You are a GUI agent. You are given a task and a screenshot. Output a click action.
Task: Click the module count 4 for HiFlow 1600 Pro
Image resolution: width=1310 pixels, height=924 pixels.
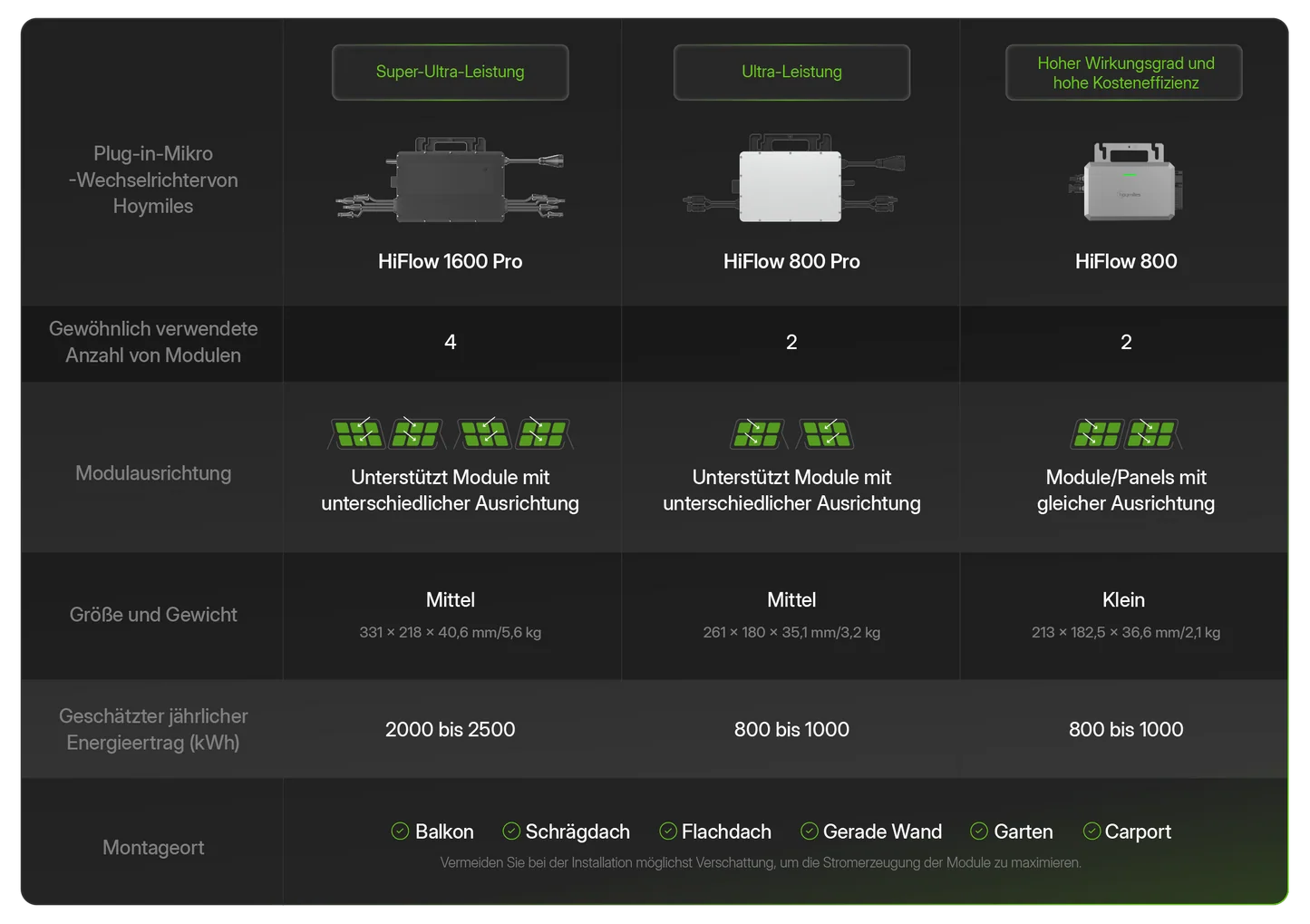(x=451, y=342)
